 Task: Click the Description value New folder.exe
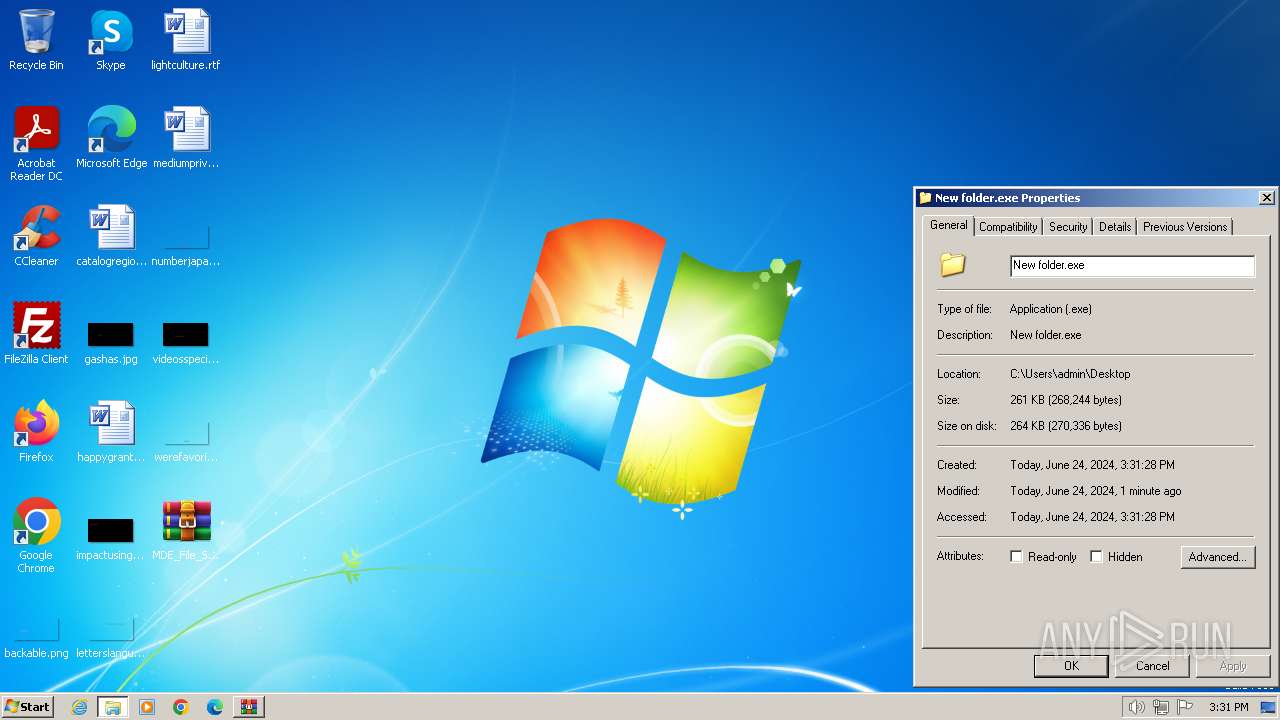(x=1046, y=335)
